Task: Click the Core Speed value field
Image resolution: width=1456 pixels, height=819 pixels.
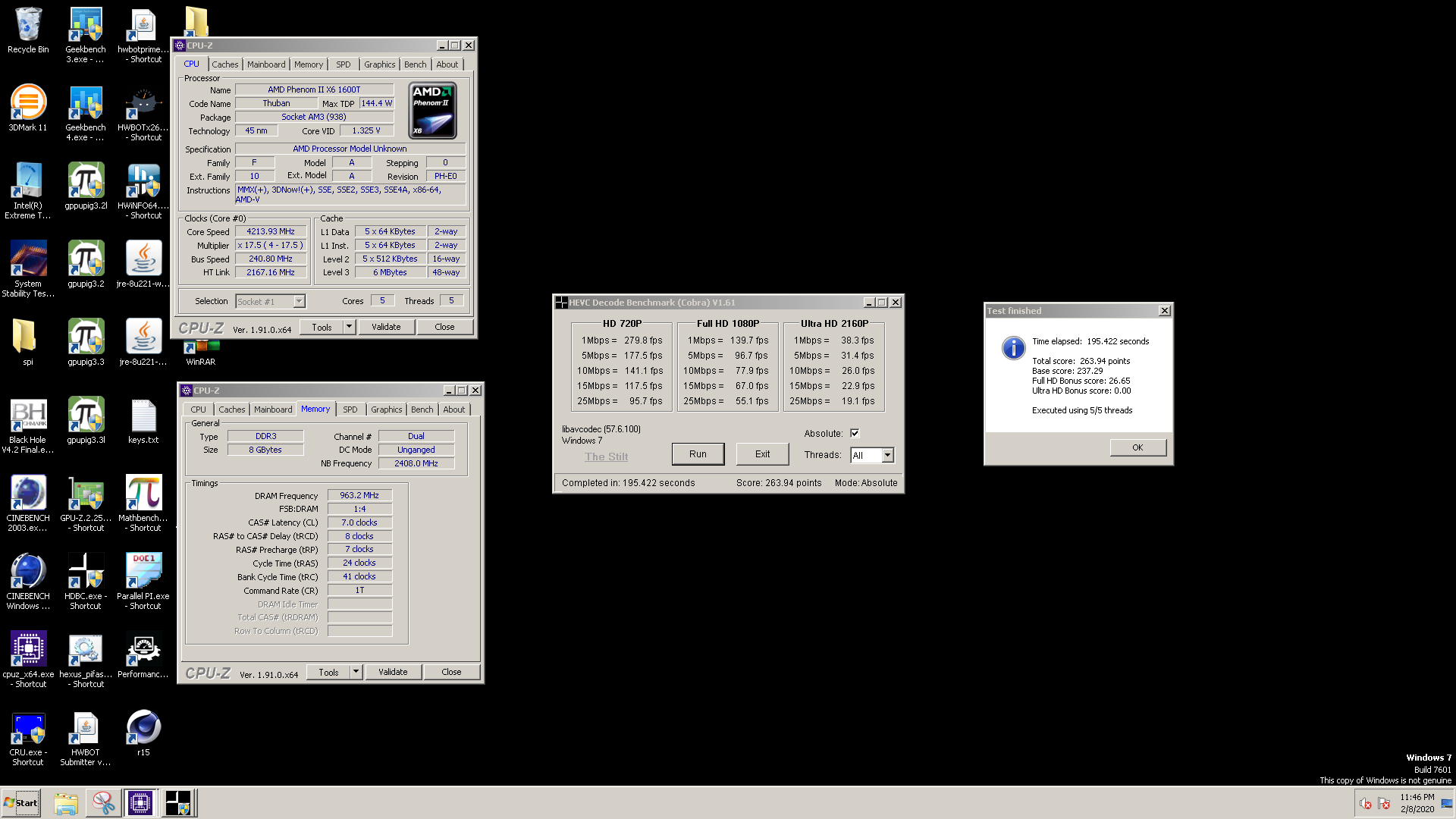Action: (271, 231)
